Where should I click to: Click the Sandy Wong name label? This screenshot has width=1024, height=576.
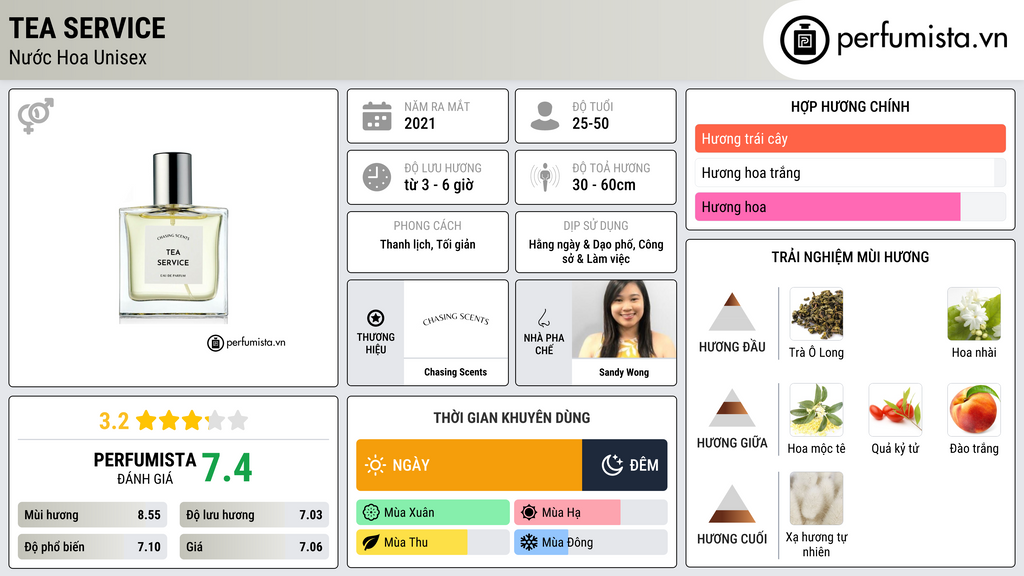coord(624,372)
